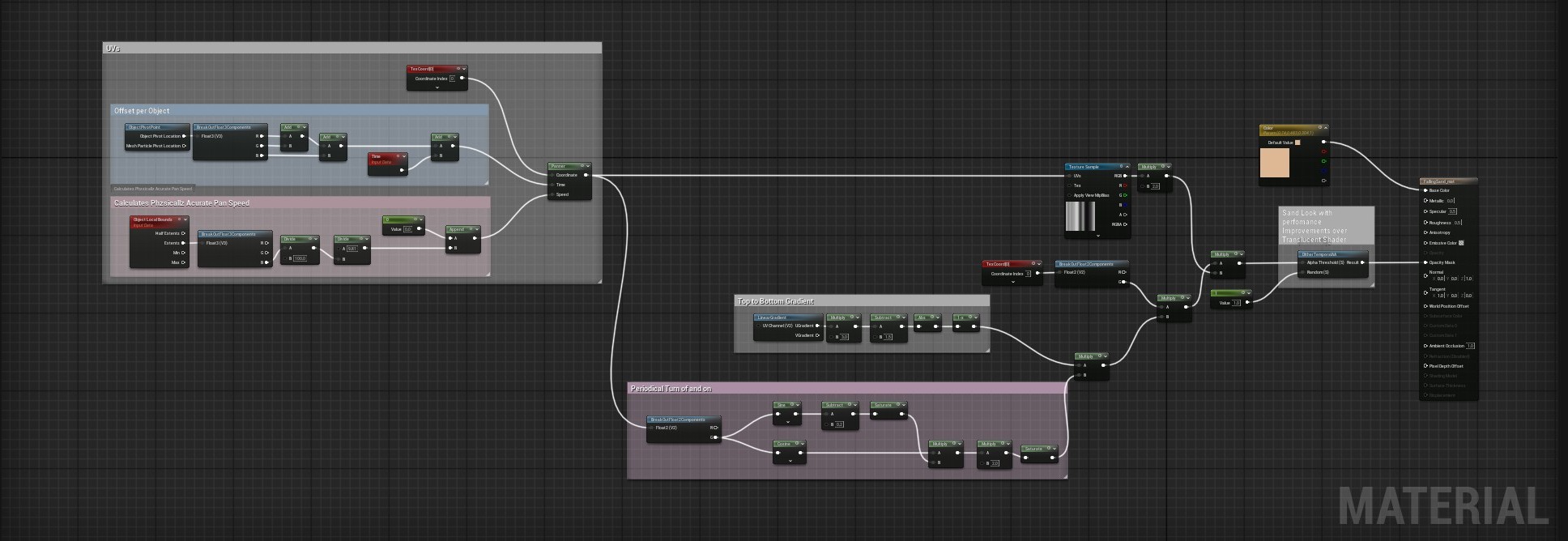This screenshot has width=1568, height=541.
Task: Select the Object Local Bounds node title
Action: coord(152,219)
